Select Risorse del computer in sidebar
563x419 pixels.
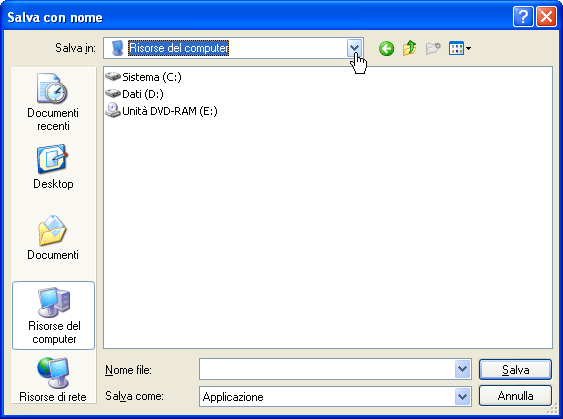pyautogui.click(x=53, y=316)
